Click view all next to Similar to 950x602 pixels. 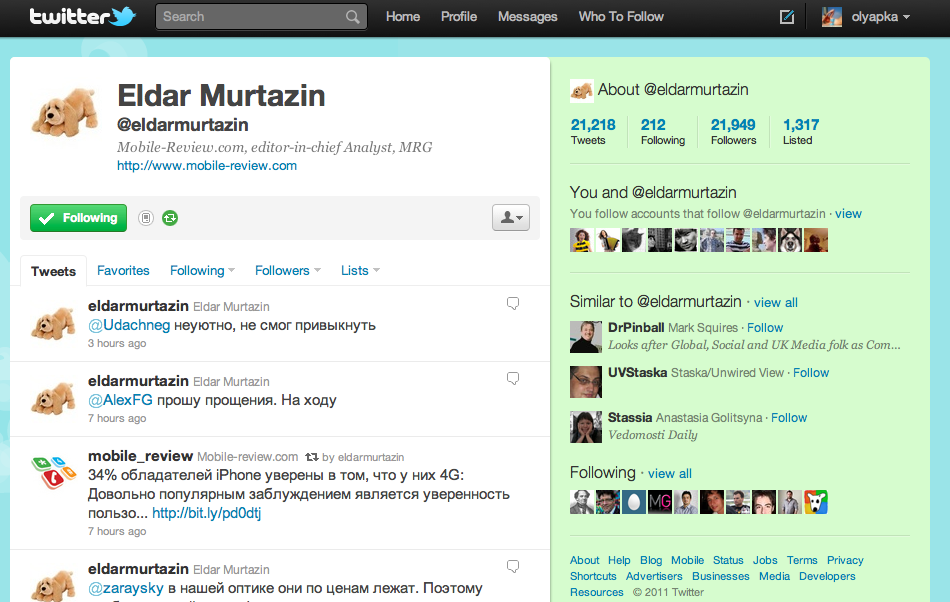pyautogui.click(x=776, y=303)
